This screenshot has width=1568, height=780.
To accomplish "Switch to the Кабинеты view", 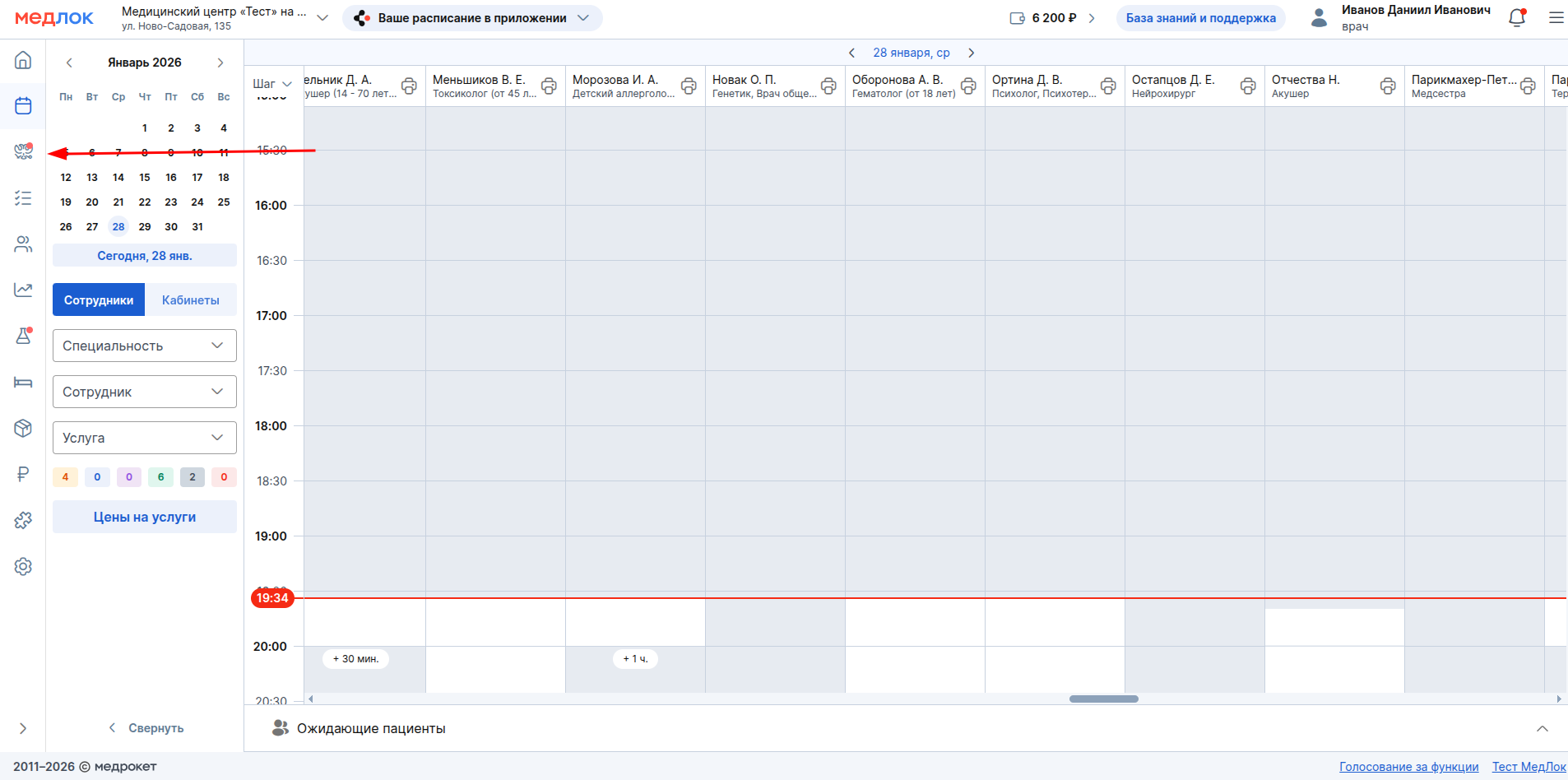I will click(190, 300).
